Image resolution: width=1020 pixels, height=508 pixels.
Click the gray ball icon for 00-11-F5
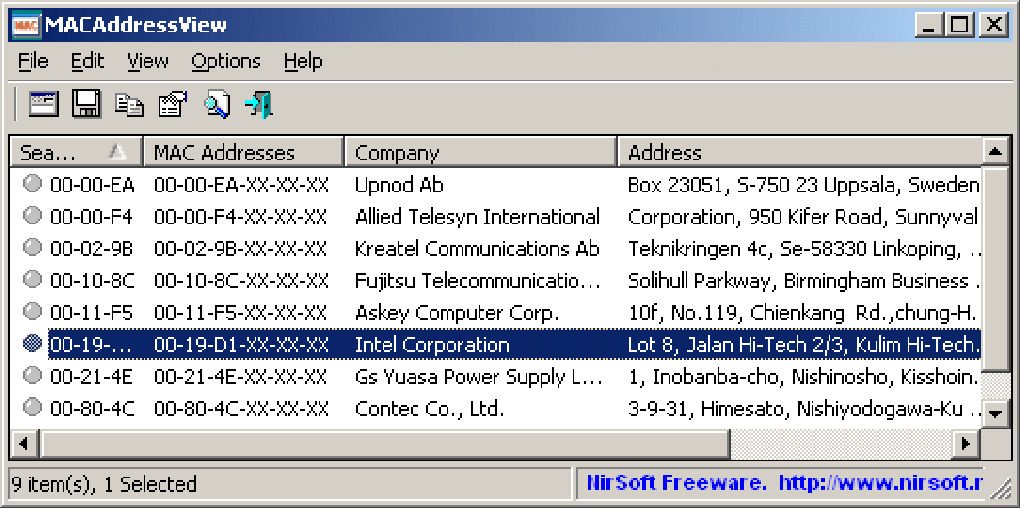[32, 312]
